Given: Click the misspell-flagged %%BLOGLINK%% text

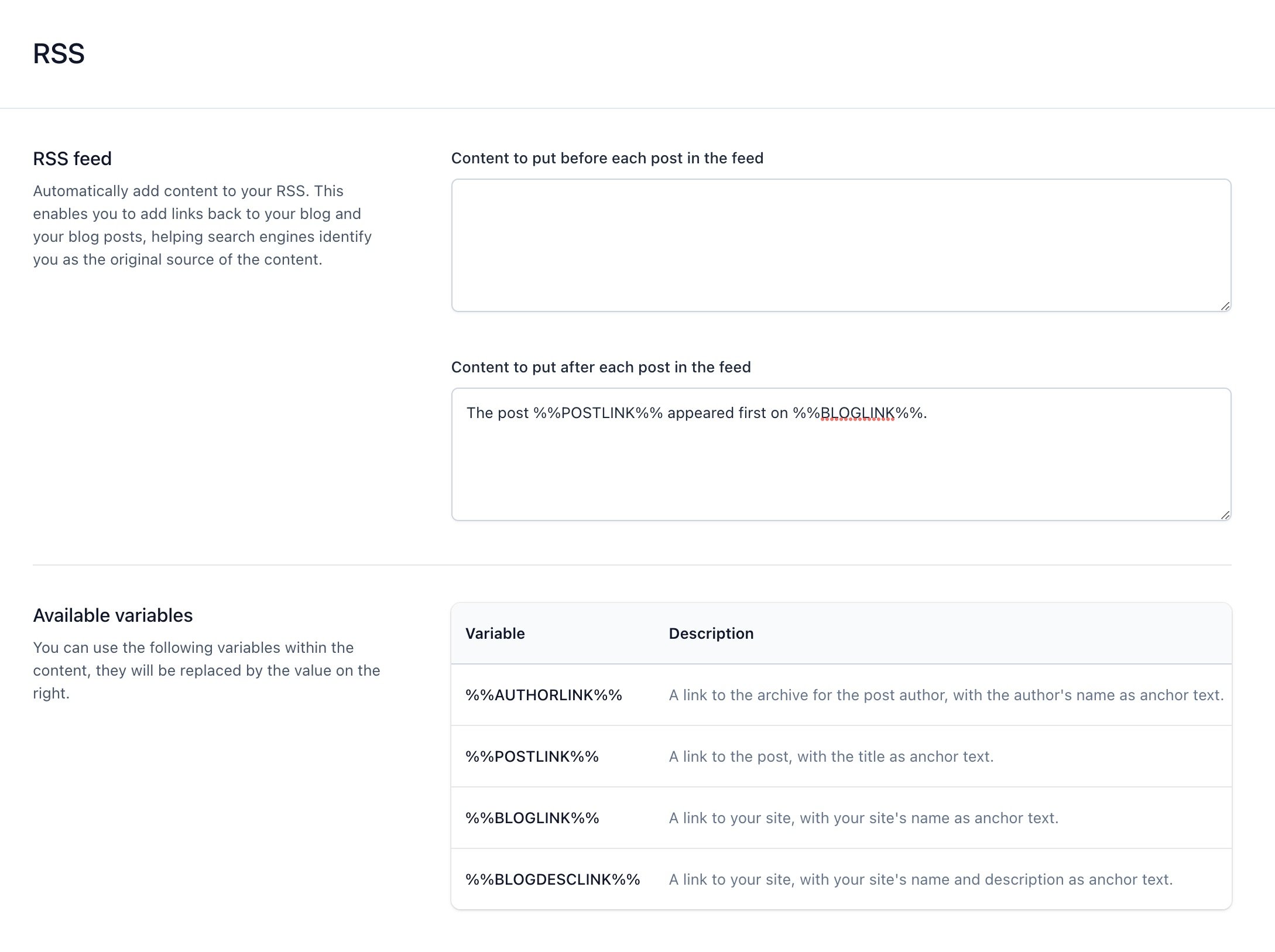Looking at the screenshot, I should click(858, 413).
